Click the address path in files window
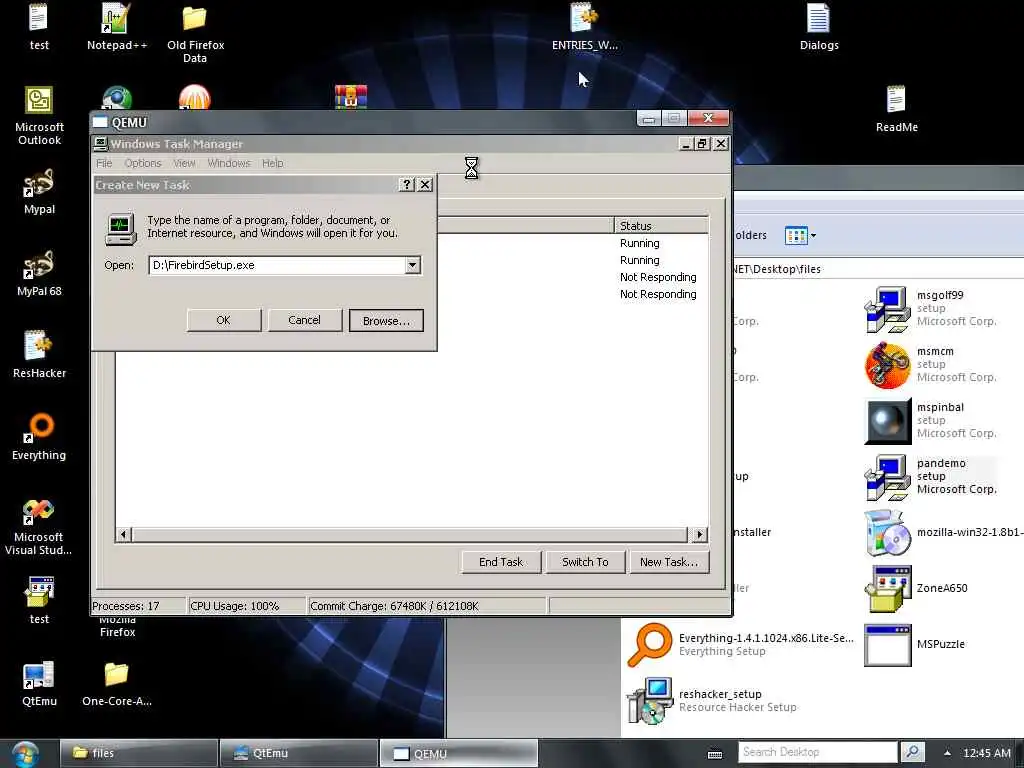 (777, 269)
